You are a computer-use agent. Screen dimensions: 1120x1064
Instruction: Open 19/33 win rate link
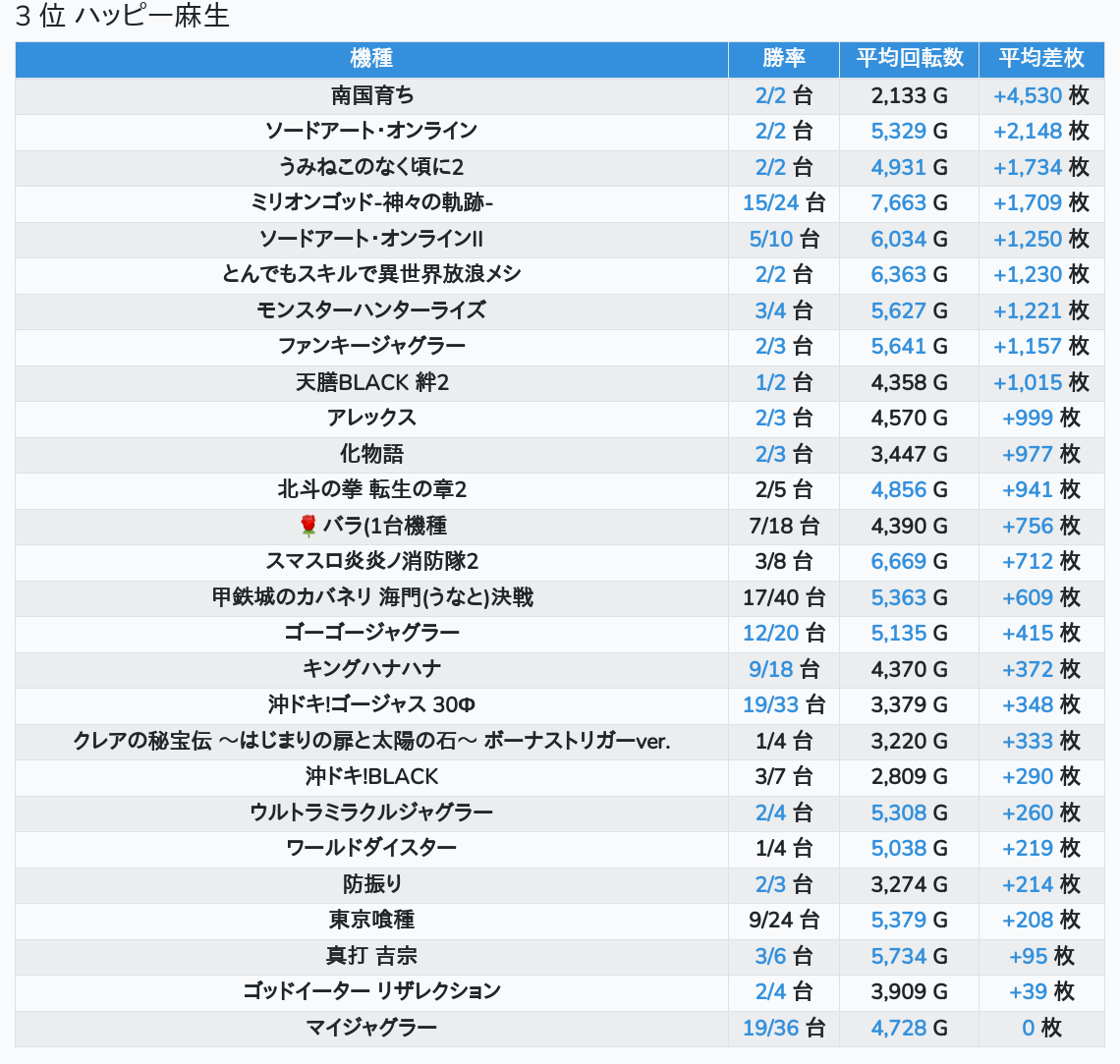point(770,705)
